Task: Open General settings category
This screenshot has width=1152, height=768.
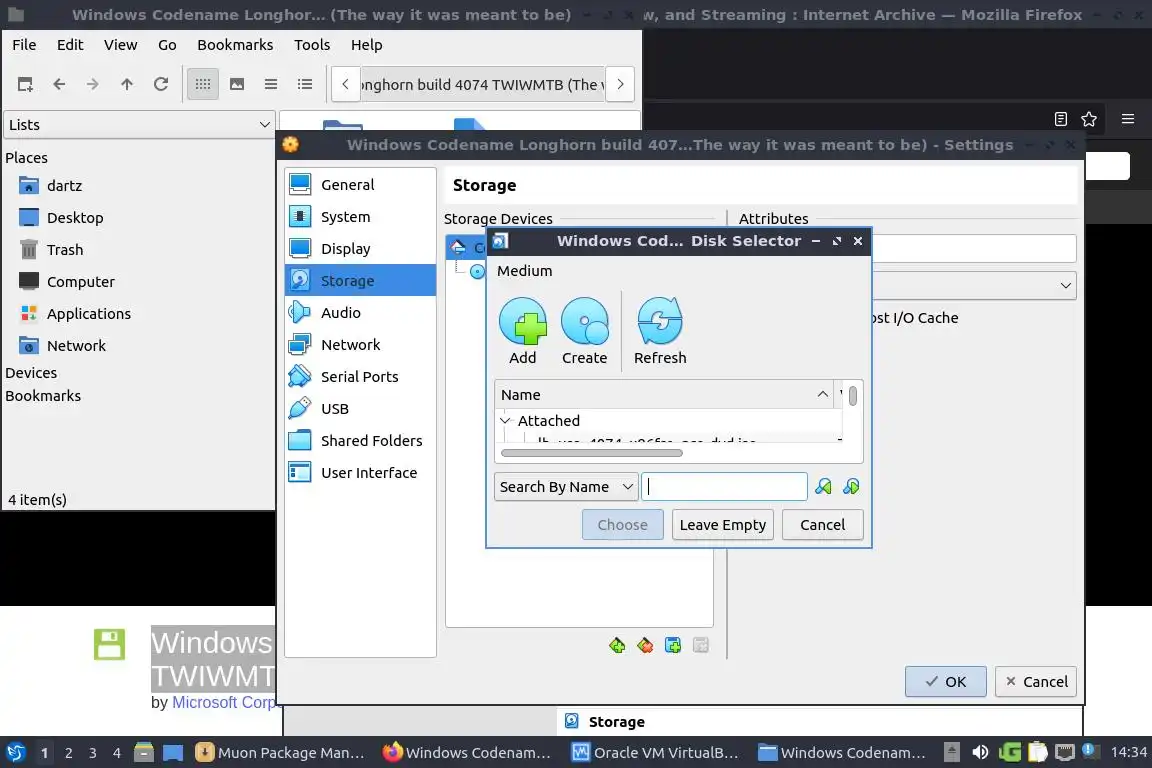Action: click(360, 184)
